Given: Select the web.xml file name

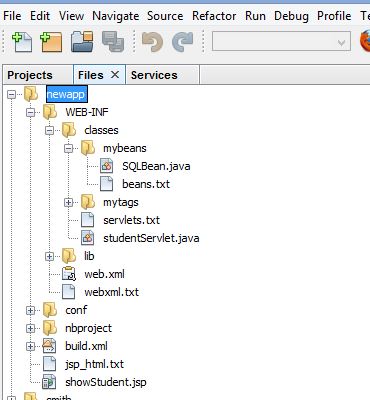Looking at the screenshot, I should pyautogui.click(x=104, y=274).
